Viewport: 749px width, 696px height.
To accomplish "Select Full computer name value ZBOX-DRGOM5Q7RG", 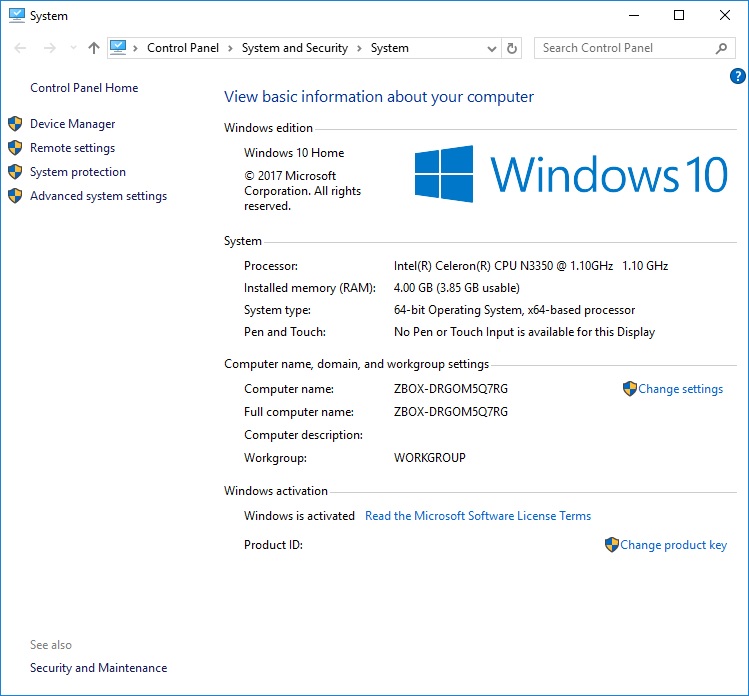I will point(451,412).
